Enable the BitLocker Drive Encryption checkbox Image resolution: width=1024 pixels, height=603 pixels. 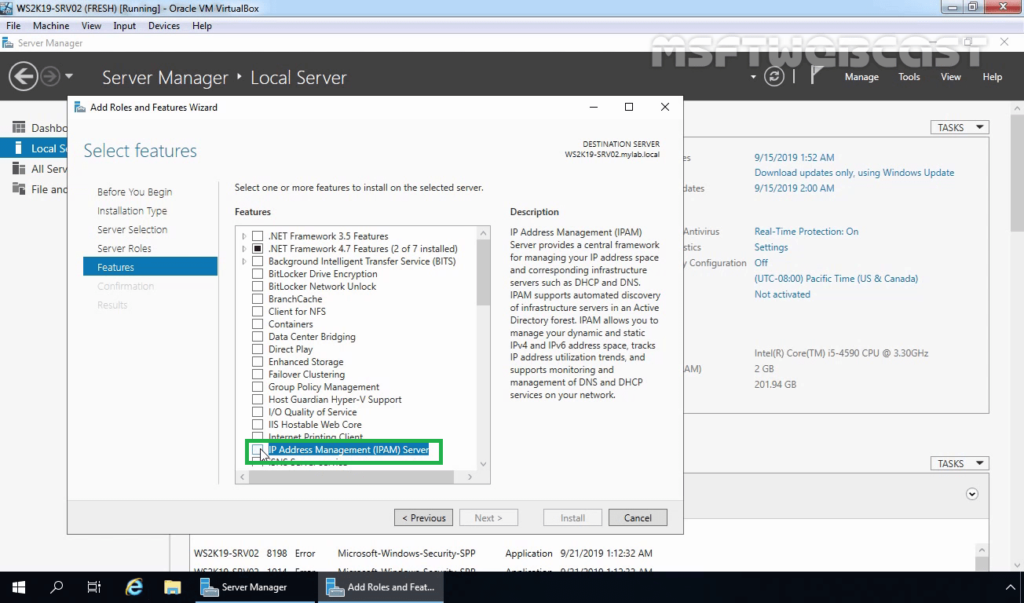click(257, 274)
